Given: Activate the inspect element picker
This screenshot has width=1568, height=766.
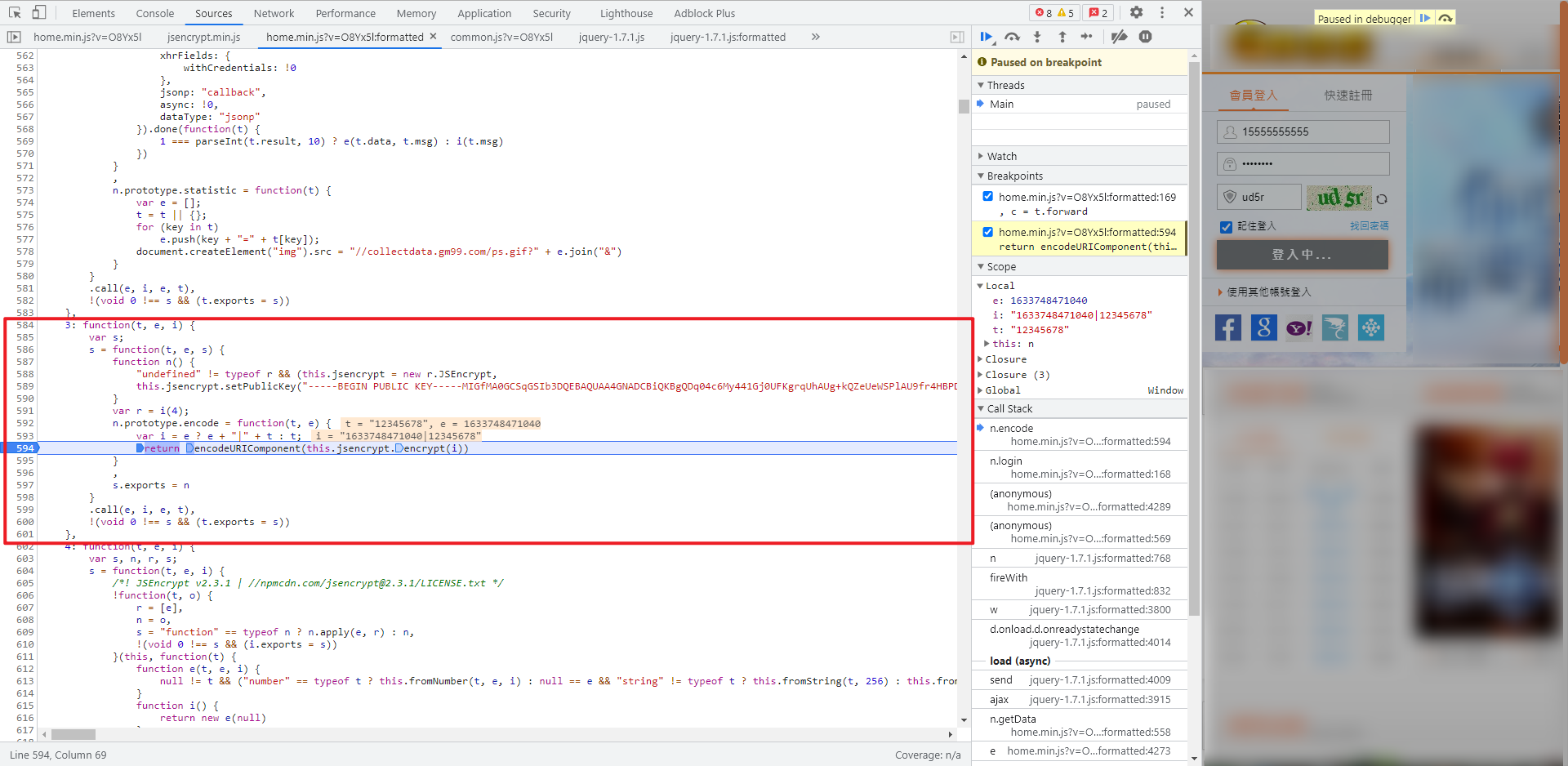Looking at the screenshot, I should click(x=15, y=12).
